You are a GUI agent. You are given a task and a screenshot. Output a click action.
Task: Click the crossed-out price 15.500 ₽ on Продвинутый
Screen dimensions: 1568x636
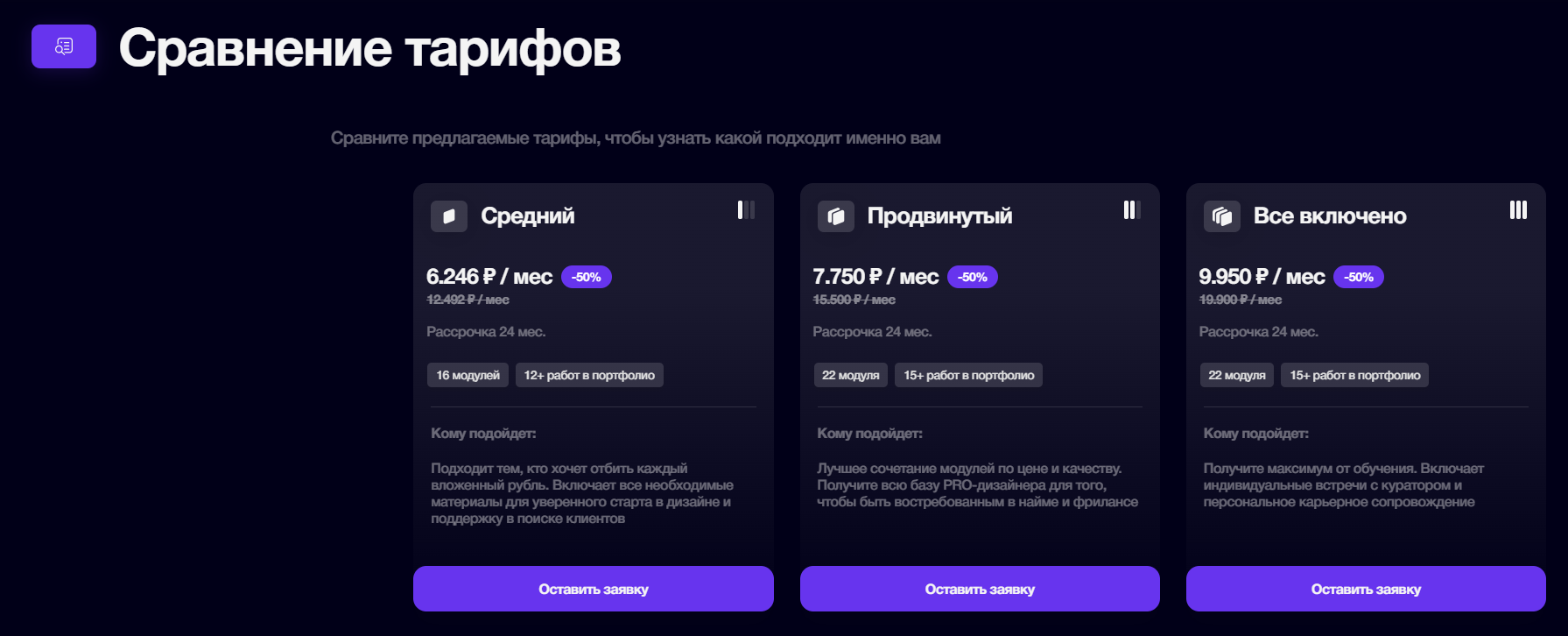pos(854,299)
